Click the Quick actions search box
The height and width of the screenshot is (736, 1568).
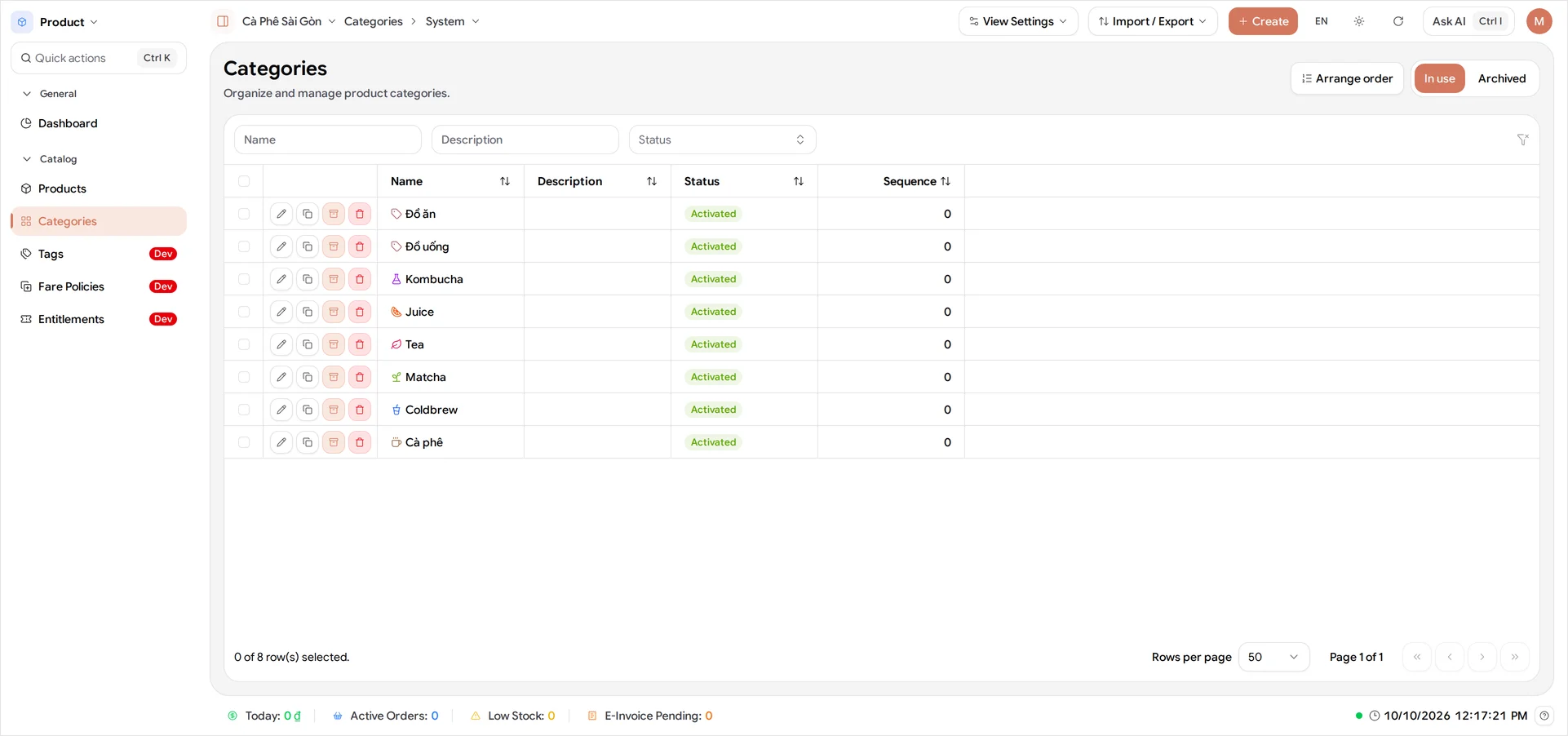pyautogui.click(x=99, y=58)
